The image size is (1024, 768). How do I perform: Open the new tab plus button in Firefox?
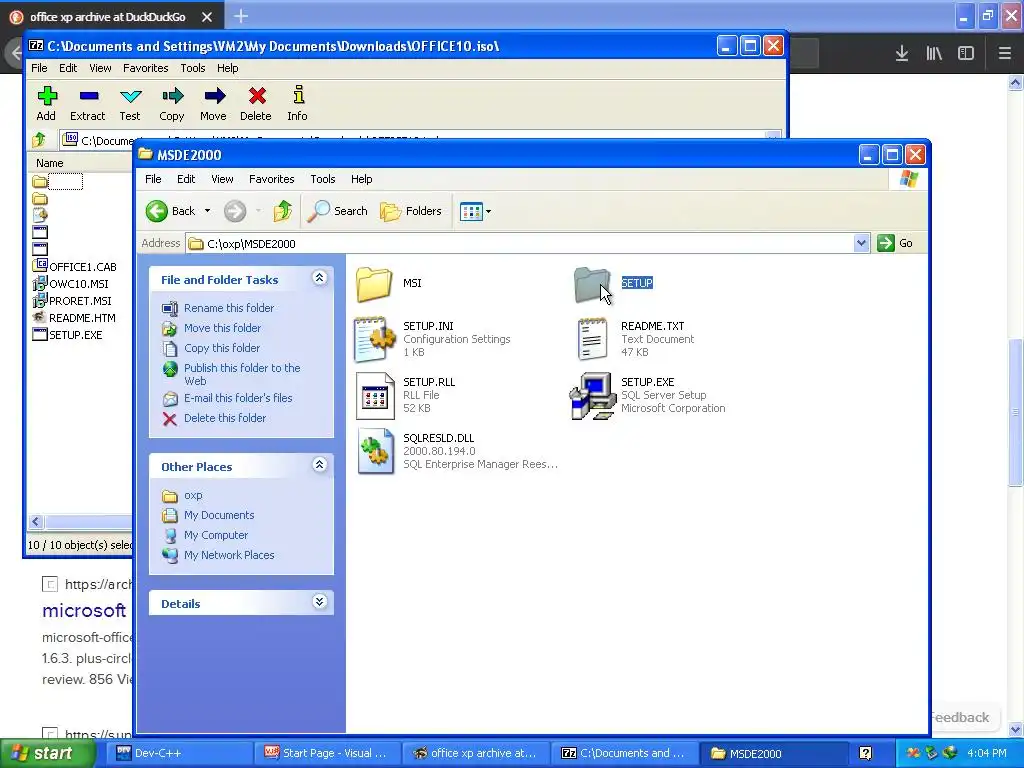pyautogui.click(x=241, y=16)
